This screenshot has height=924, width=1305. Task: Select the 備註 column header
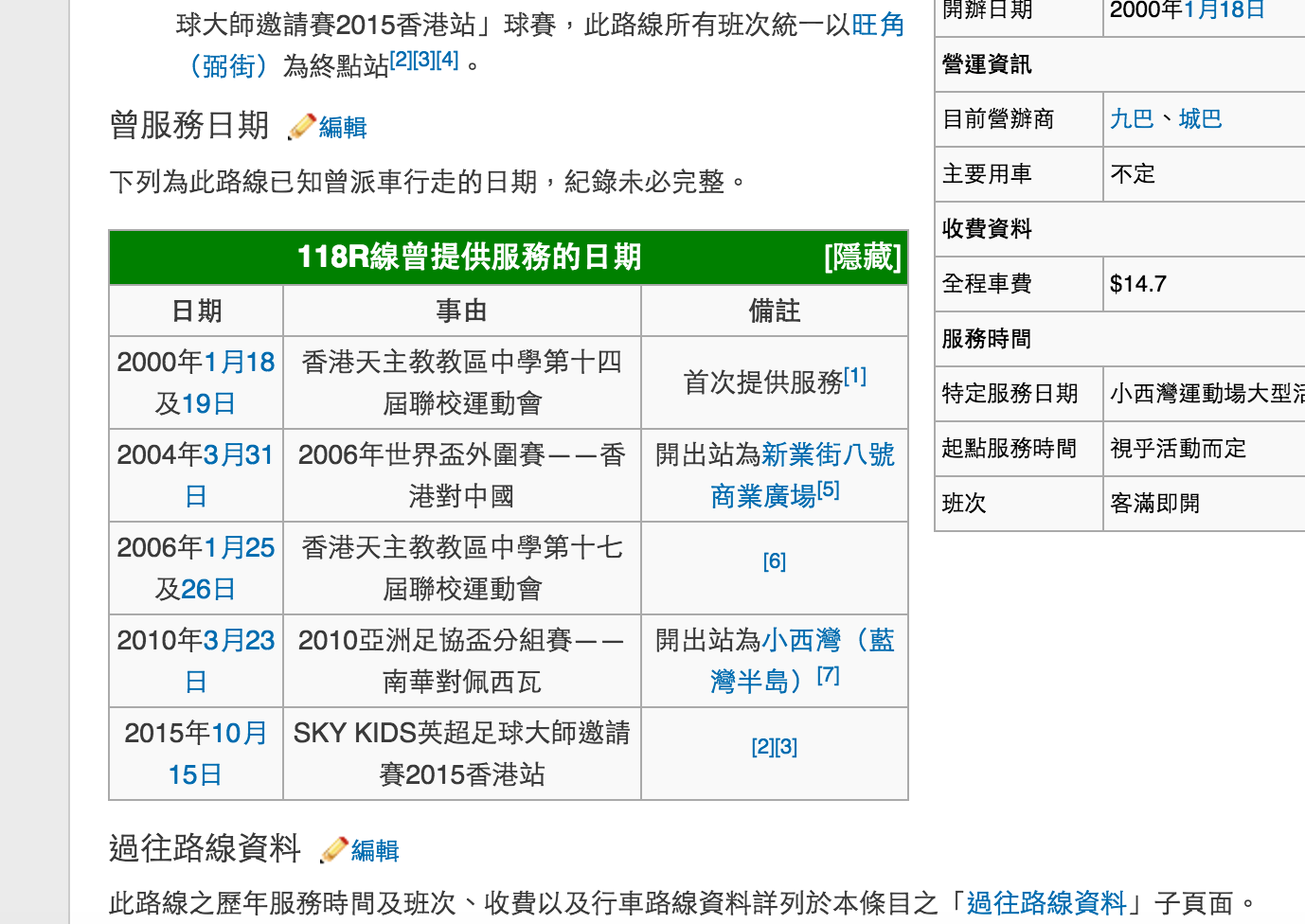coord(775,311)
